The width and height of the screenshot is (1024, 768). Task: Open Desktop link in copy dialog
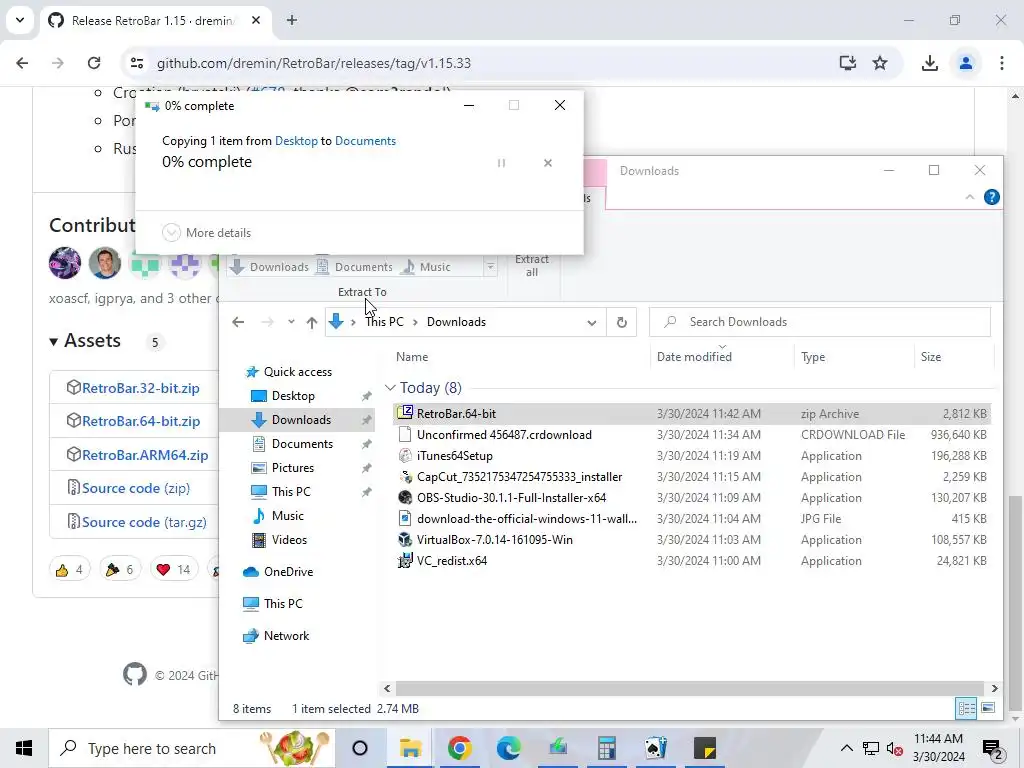(296, 140)
